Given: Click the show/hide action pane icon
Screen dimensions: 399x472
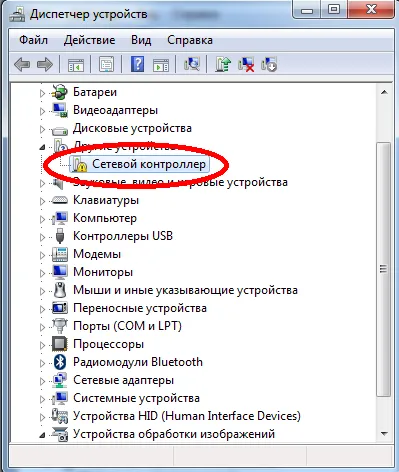Looking at the screenshot, I should [x=161, y=64].
